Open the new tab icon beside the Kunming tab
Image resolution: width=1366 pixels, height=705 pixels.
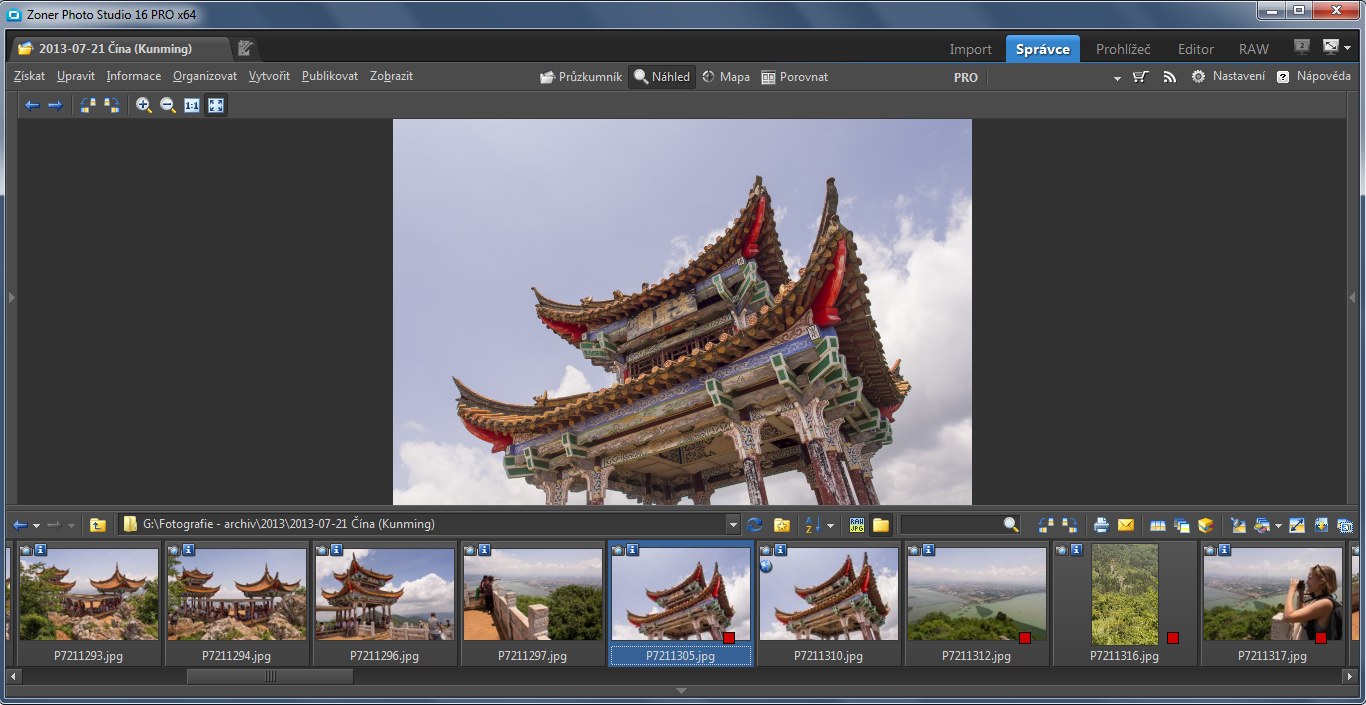[245, 48]
